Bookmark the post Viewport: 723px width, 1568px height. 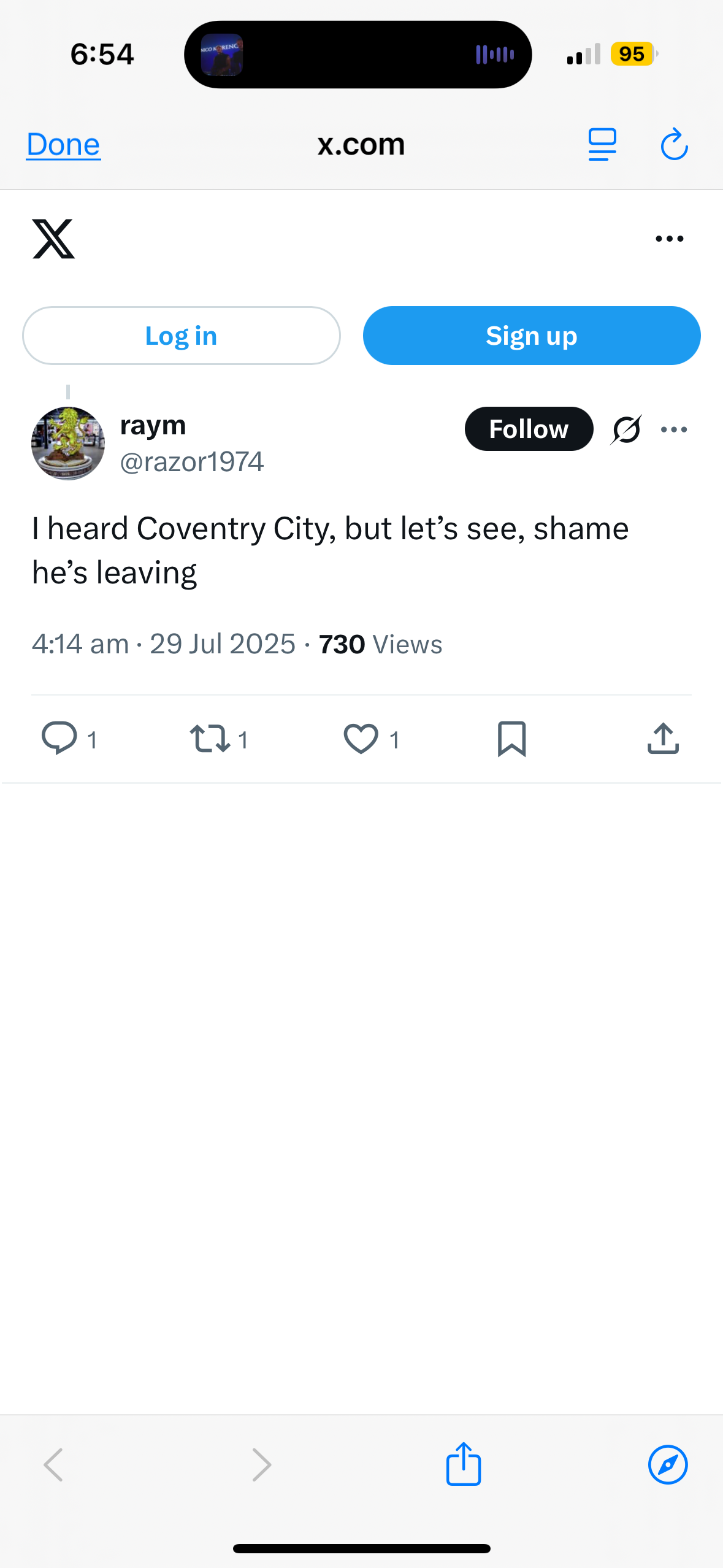pyautogui.click(x=511, y=738)
